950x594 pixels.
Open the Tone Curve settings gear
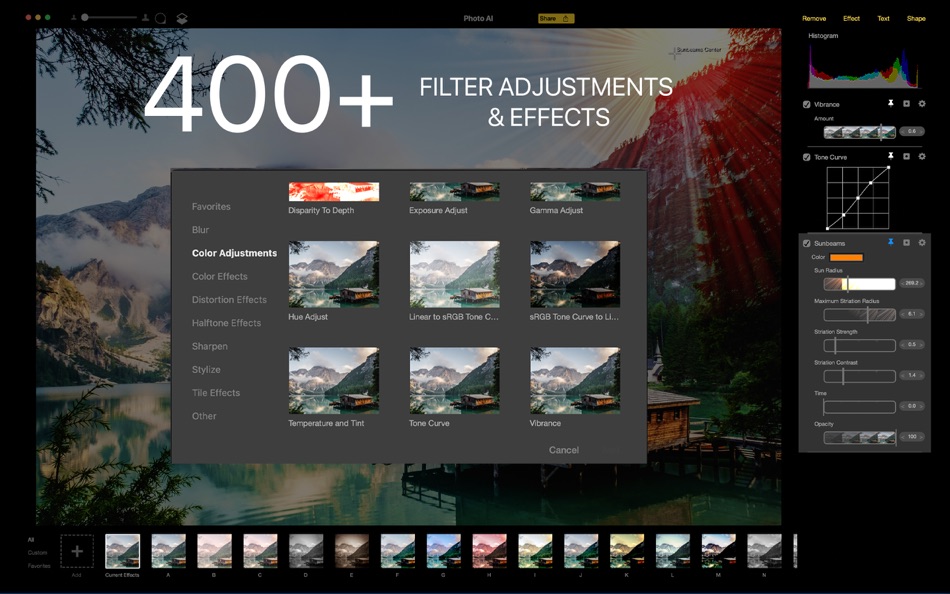click(x=922, y=157)
